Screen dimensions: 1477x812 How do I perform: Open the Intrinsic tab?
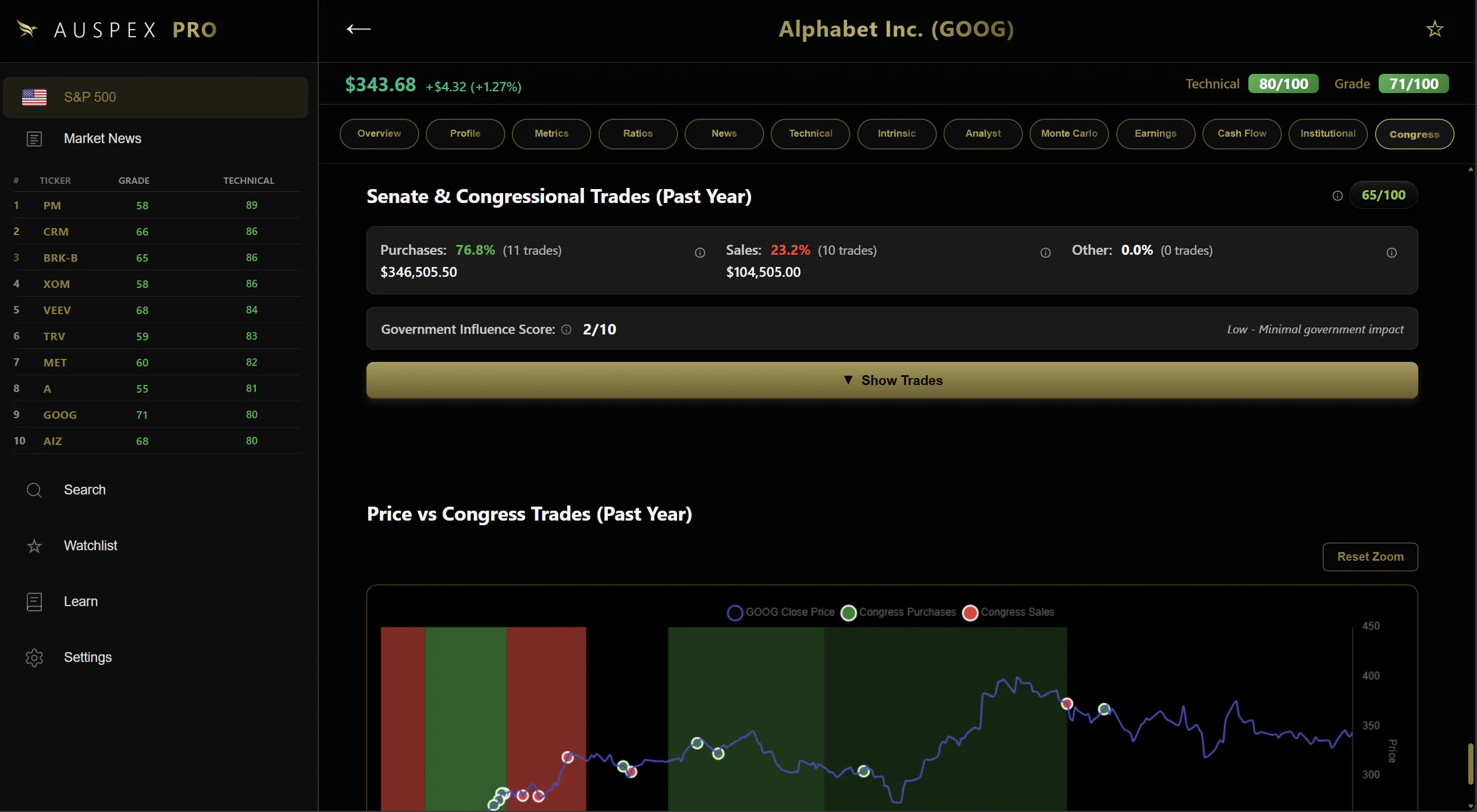click(897, 134)
